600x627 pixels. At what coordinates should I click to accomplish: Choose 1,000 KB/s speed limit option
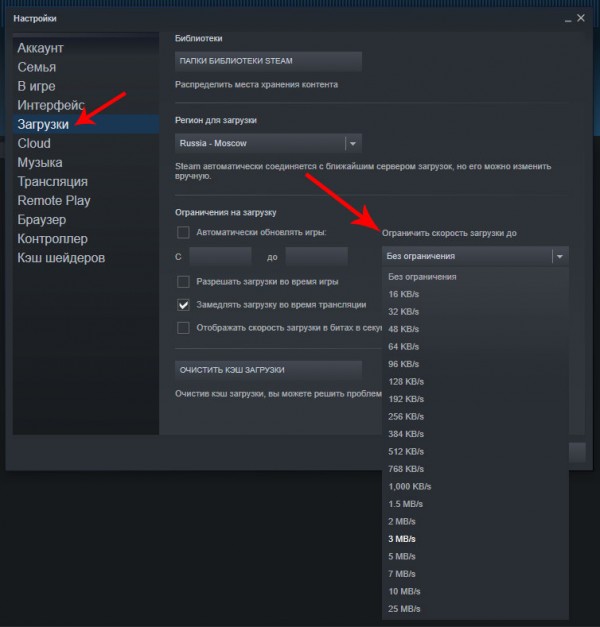[475, 487]
